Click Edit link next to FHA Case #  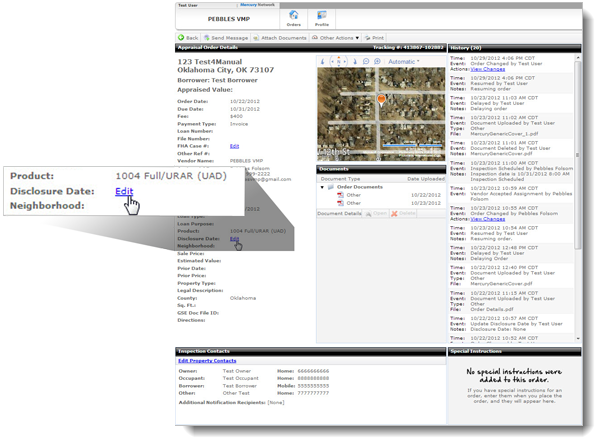[x=234, y=146]
